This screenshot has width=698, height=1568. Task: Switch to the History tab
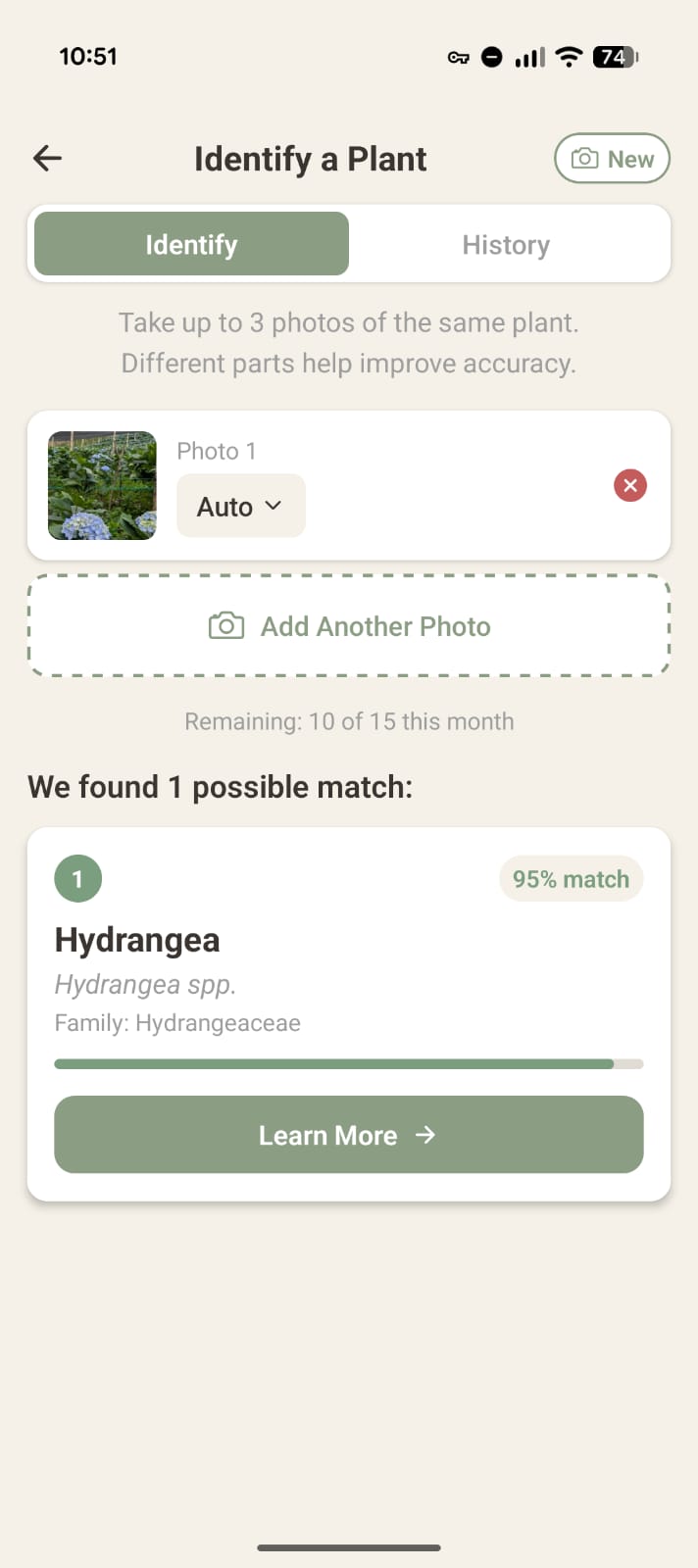[506, 244]
